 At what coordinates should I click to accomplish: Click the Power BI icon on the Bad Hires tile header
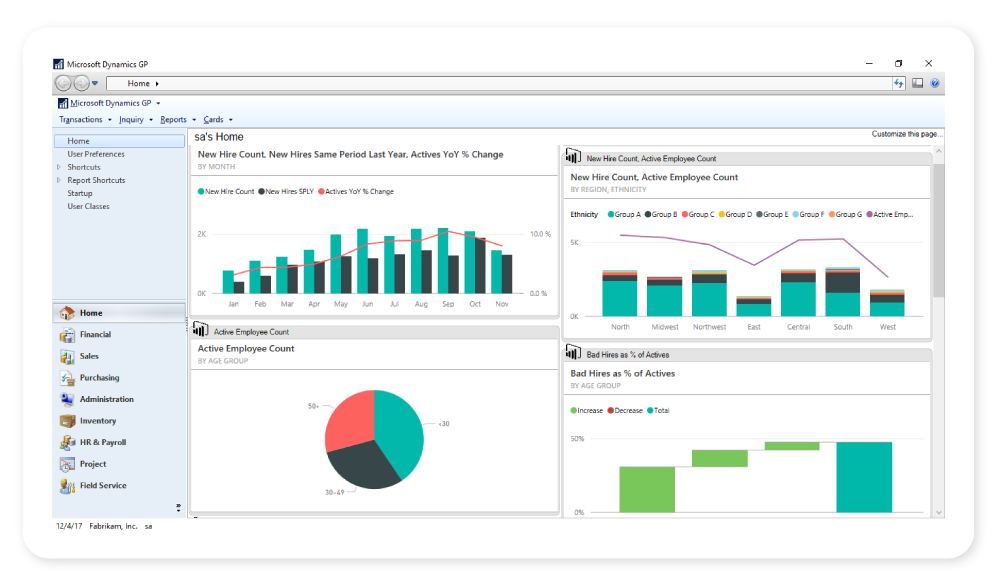coord(573,352)
